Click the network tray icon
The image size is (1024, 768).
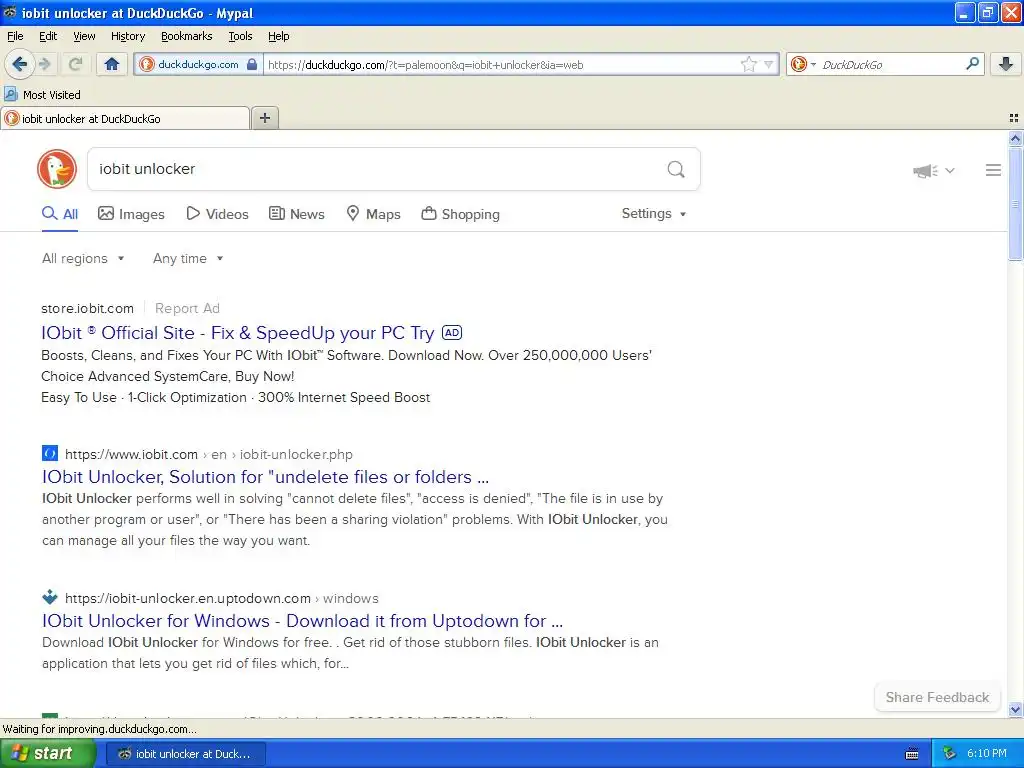949,754
